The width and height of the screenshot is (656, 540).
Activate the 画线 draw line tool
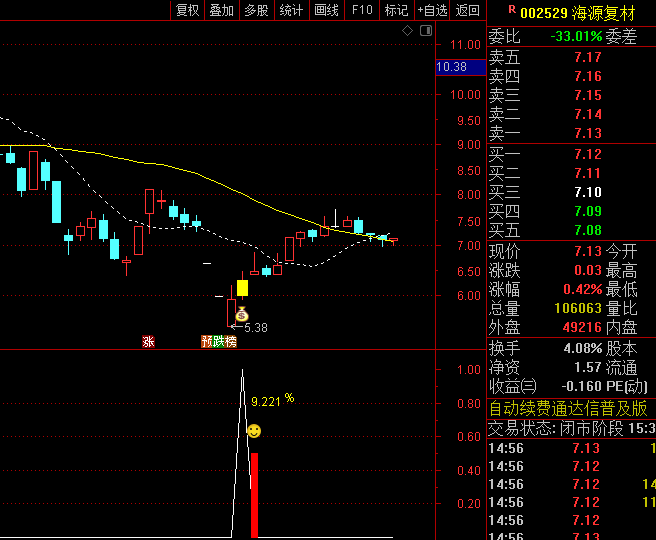(x=326, y=10)
